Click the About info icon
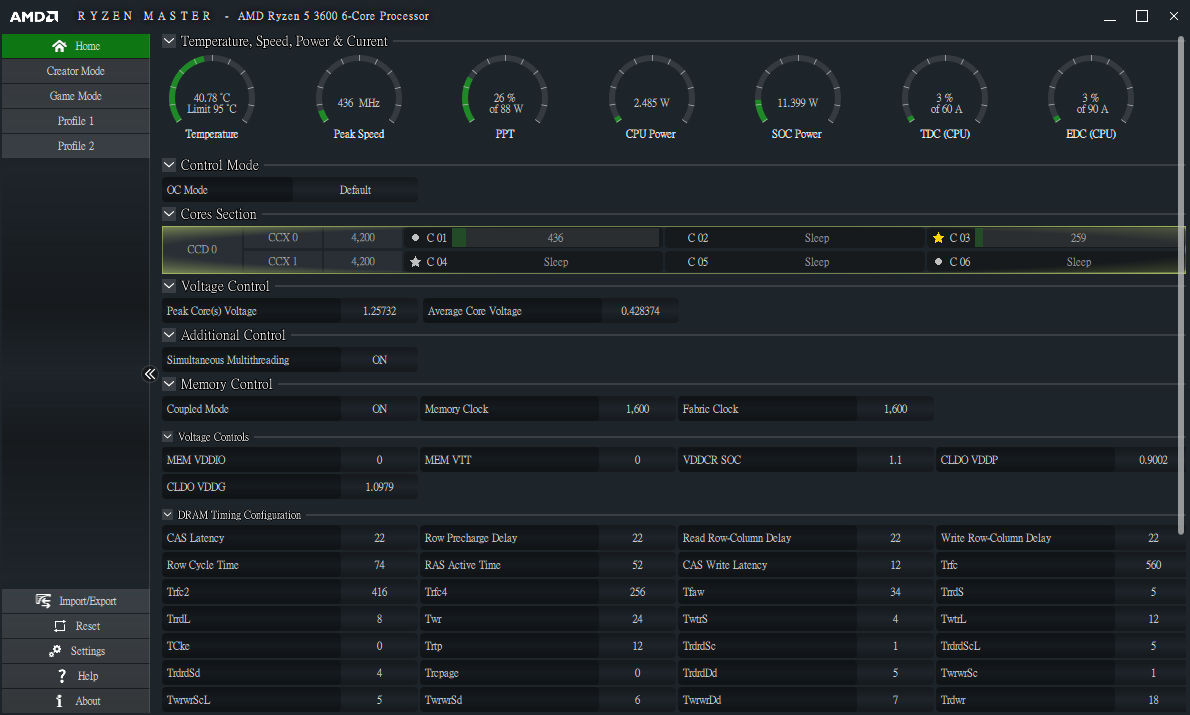 (x=59, y=701)
